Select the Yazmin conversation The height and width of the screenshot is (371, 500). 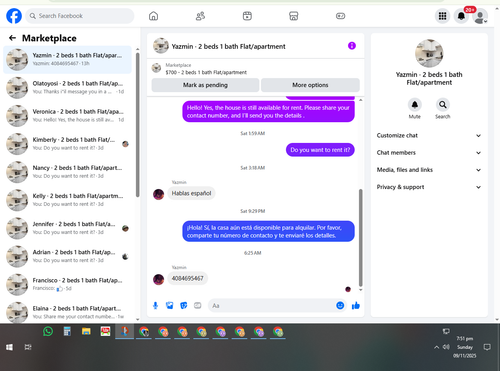click(x=67, y=59)
